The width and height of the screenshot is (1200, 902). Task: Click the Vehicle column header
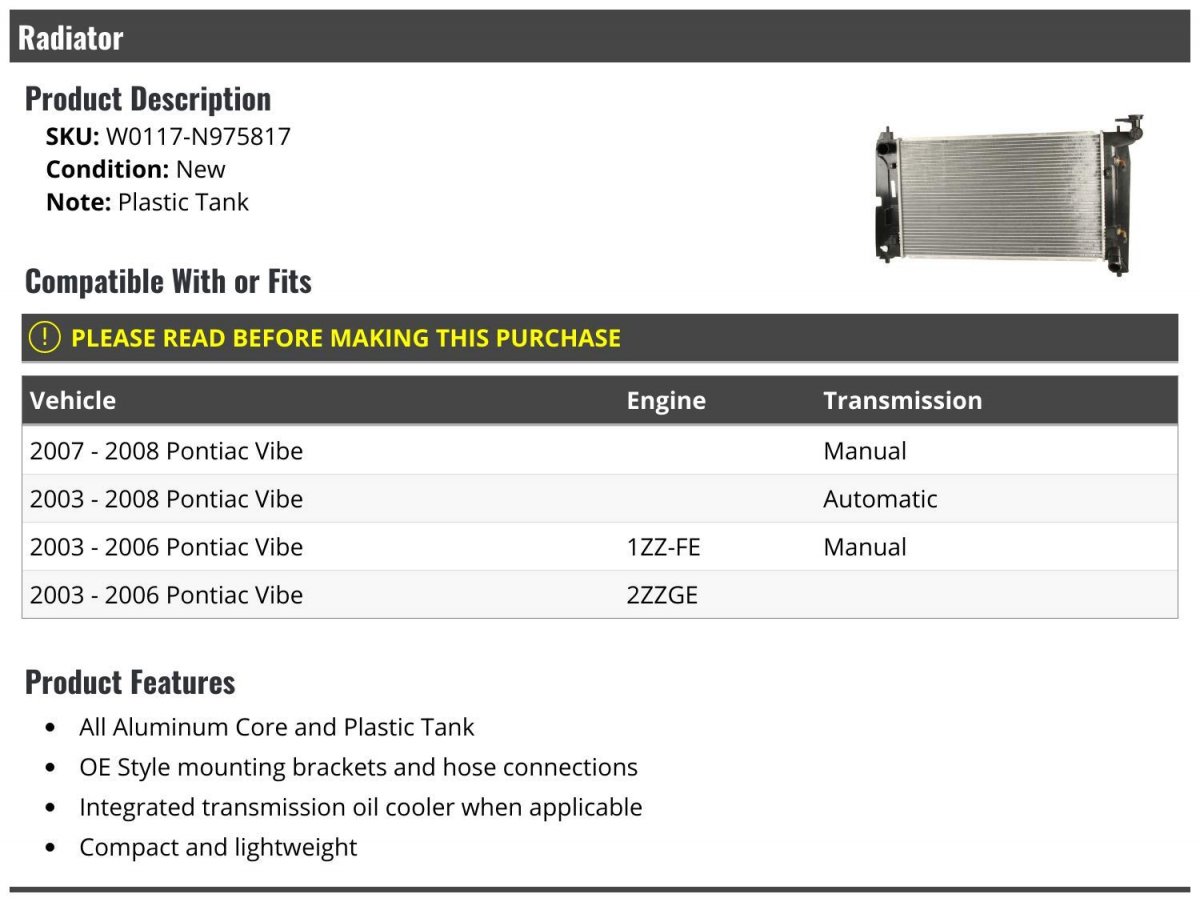[73, 401]
